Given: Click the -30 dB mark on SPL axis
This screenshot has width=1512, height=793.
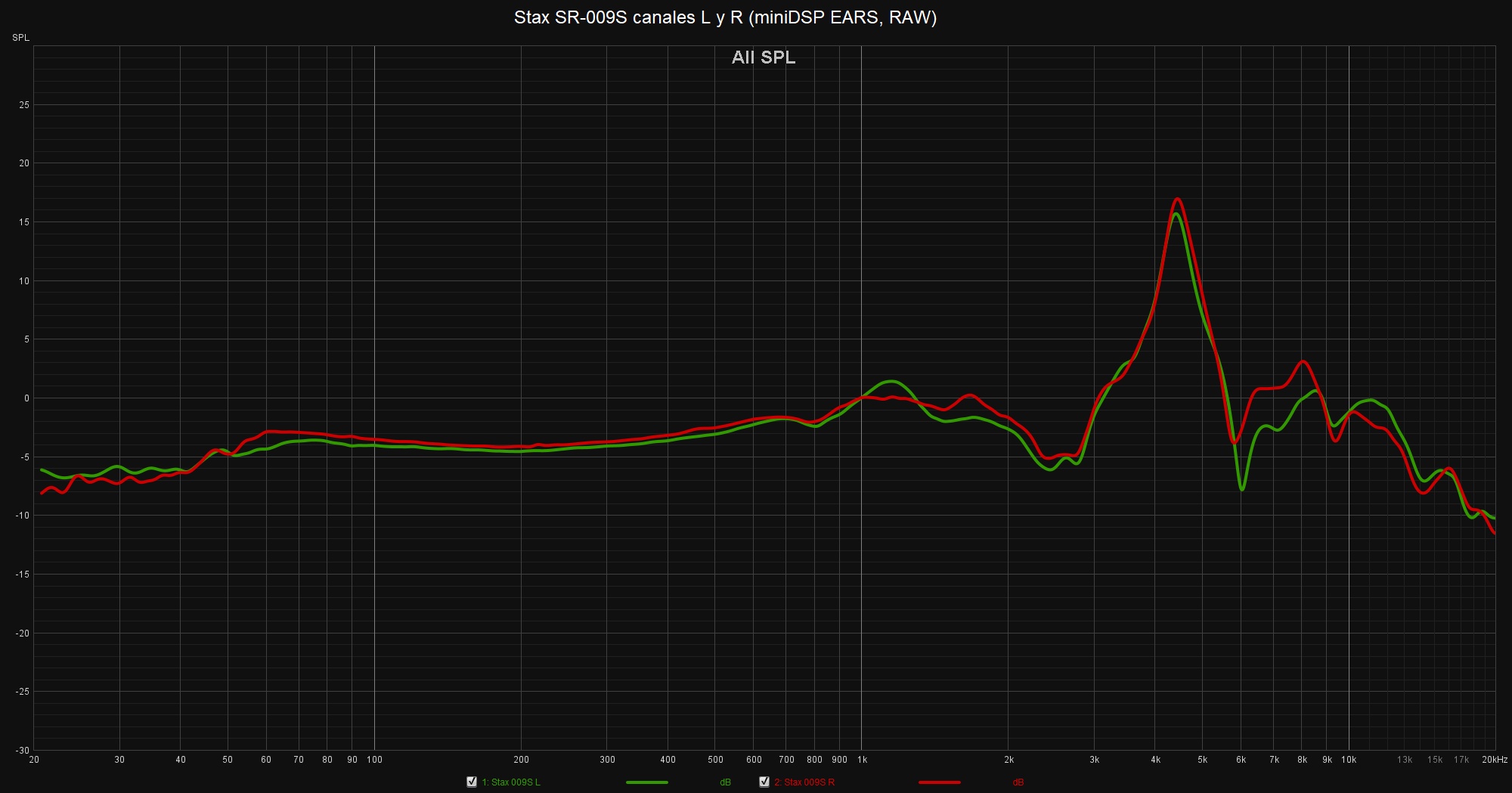Looking at the screenshot, I should 23,751.
